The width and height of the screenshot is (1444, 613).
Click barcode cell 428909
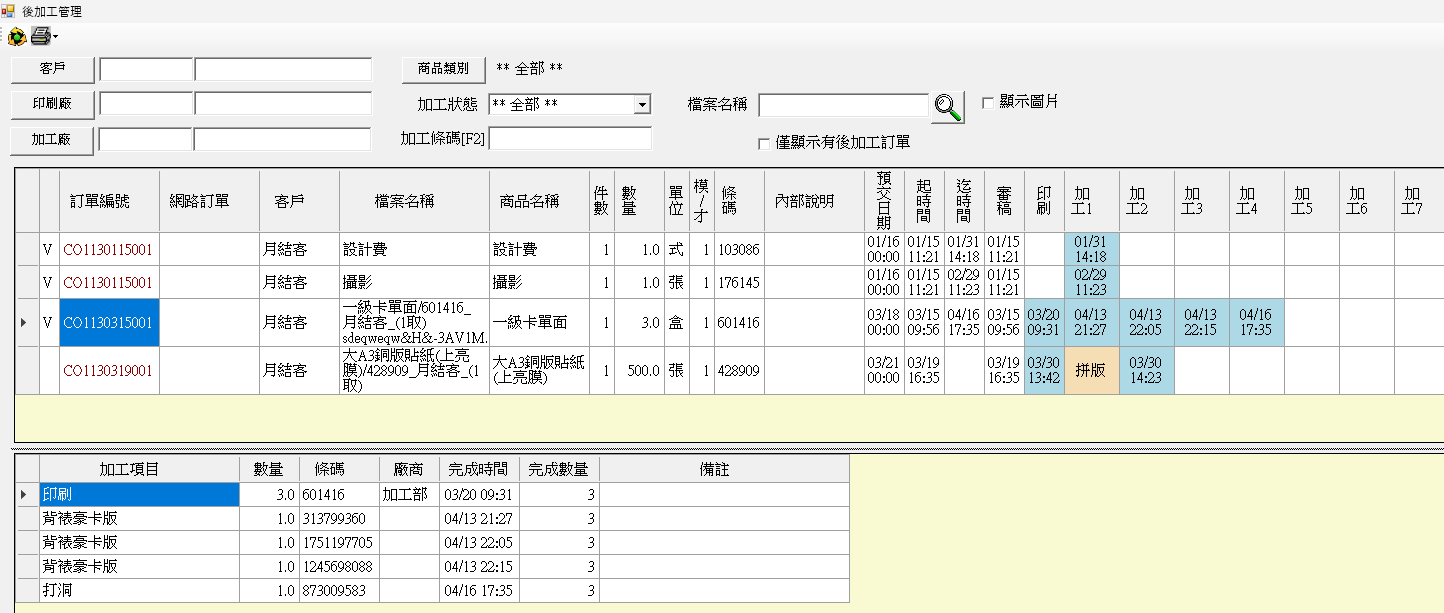click(739, 371)
